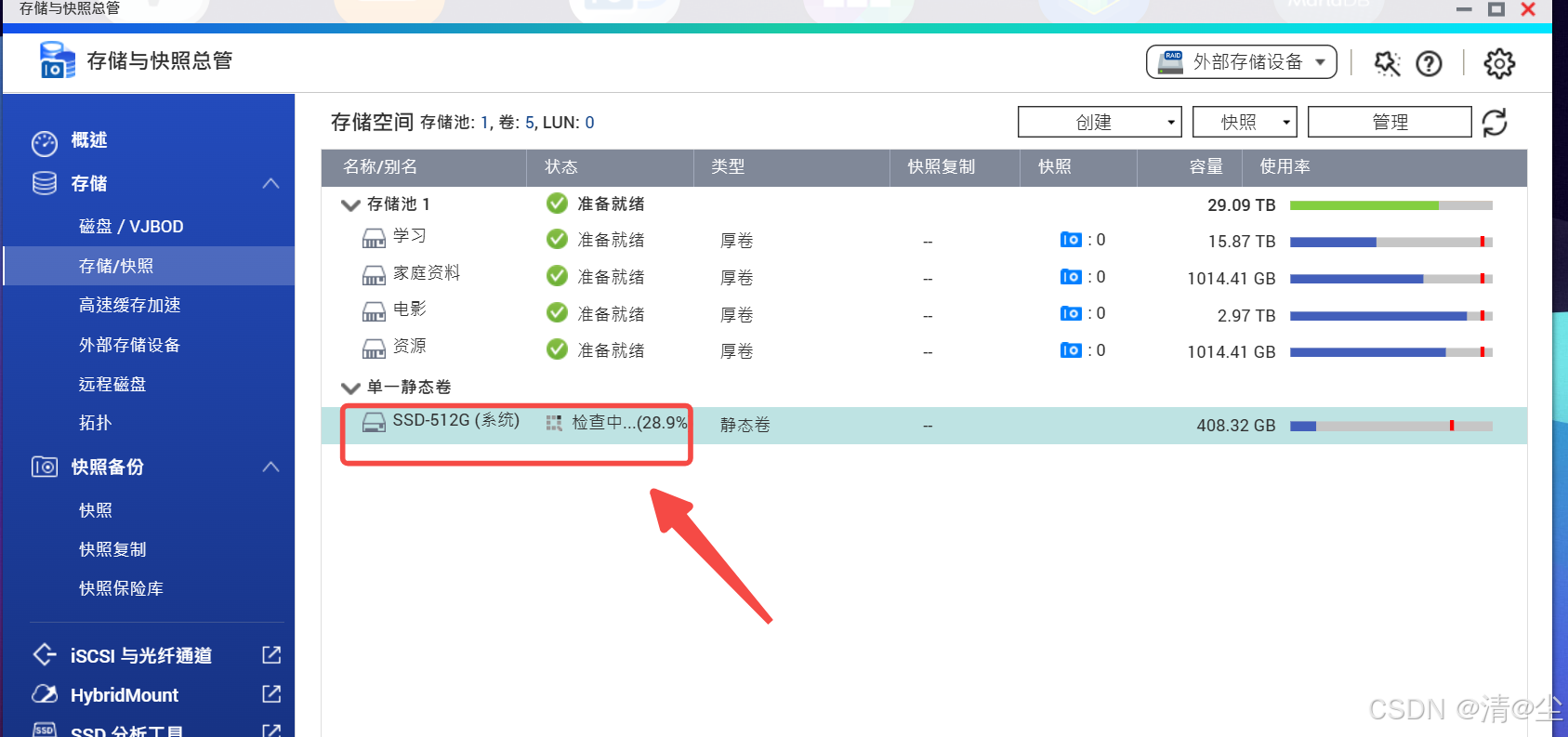Image resolution: width=1568 pixels, height=737 pixels.
Task: Click the HybridMount cloud icon
Action: tap(45, 694)
